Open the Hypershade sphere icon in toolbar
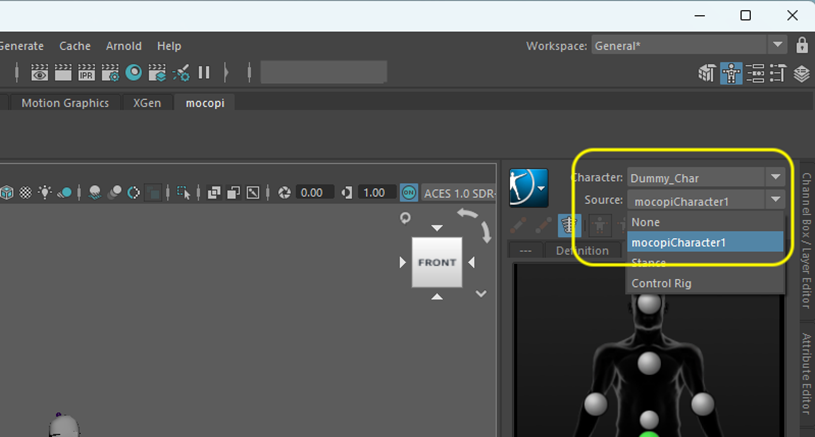The width and height of the screenshot is (815, 437). [x=133, y=72]
